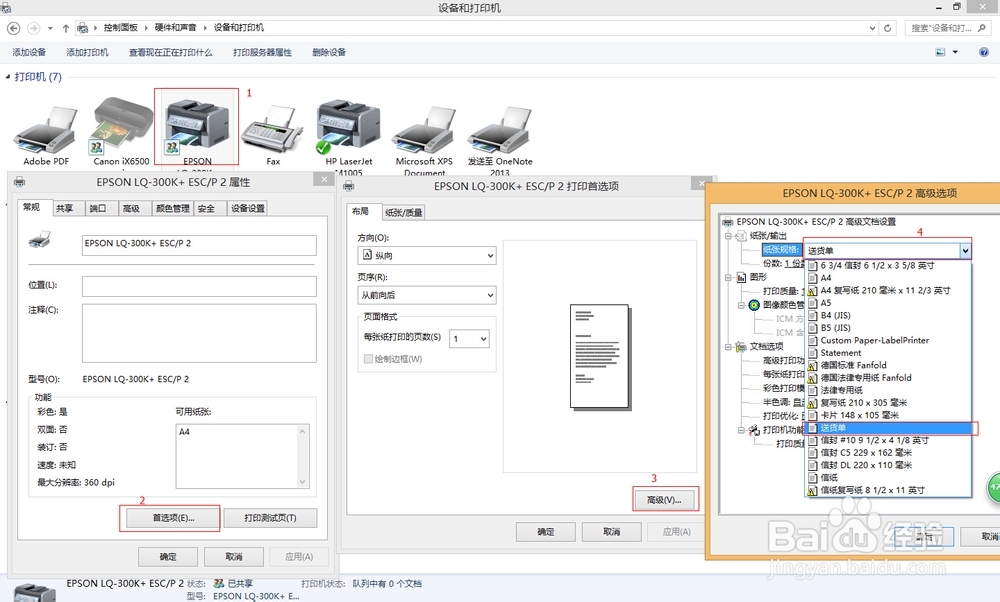Screen dimensions: 1000x602
Task: Collapse the Paper/Output (纸张/输出) tree node
Action: [x=728, y=236]
